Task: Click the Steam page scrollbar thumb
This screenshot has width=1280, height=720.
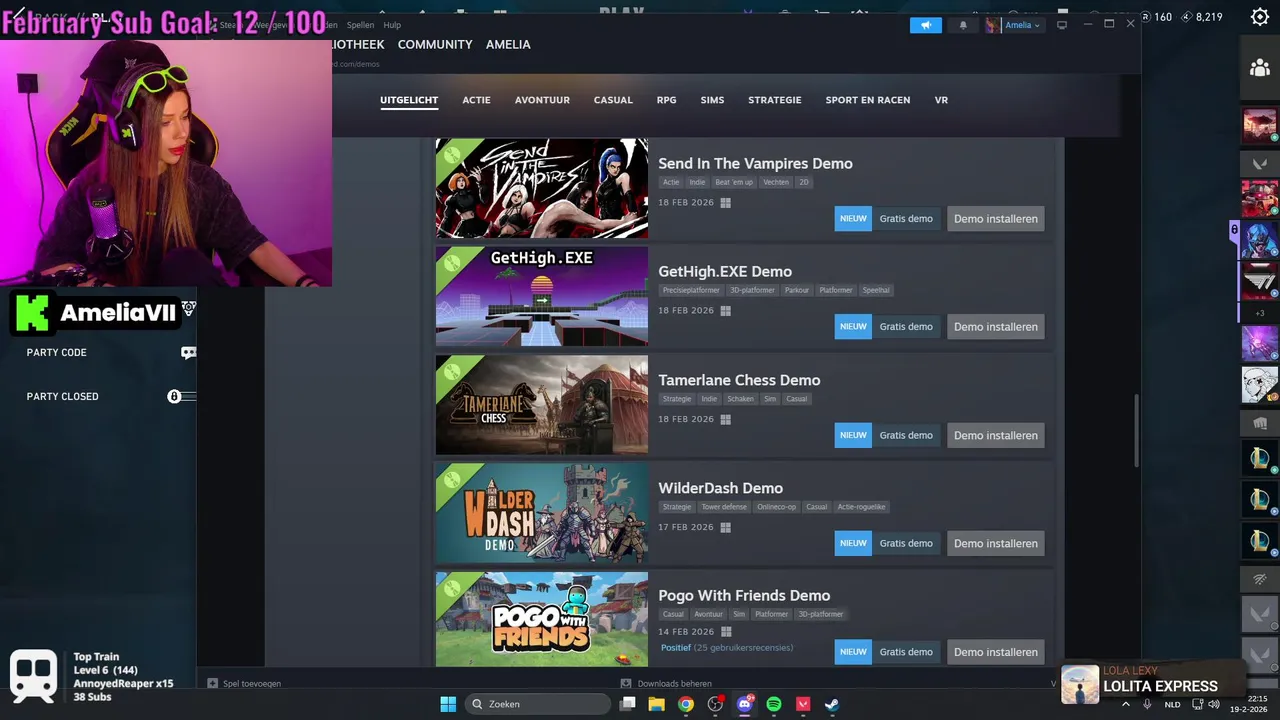Action: [1135, 430]
